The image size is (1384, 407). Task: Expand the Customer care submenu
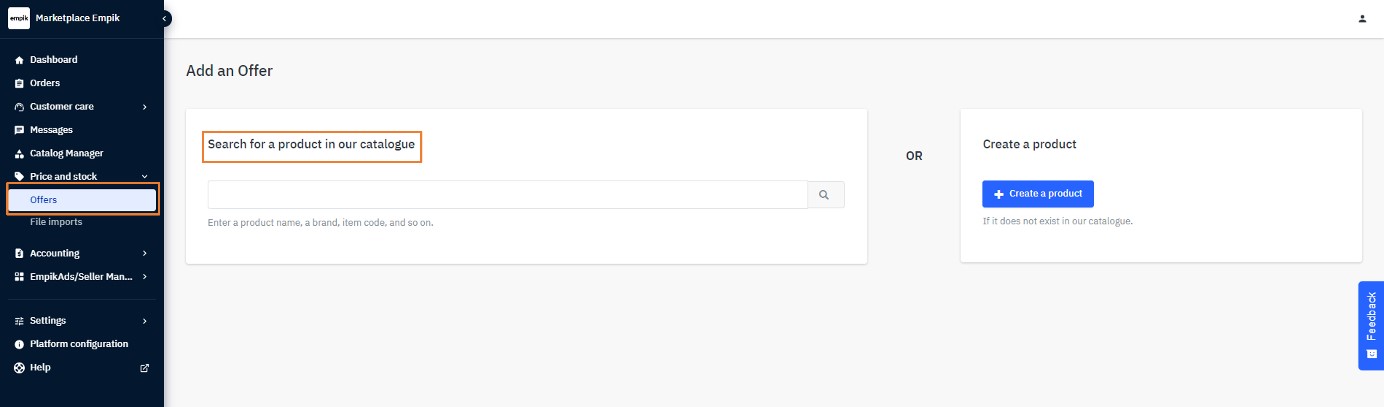(145, 107)
